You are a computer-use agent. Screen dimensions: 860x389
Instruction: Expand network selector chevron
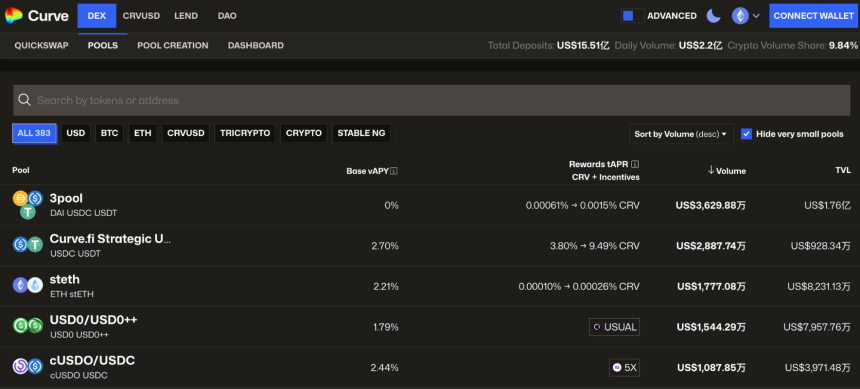[756, 16]
